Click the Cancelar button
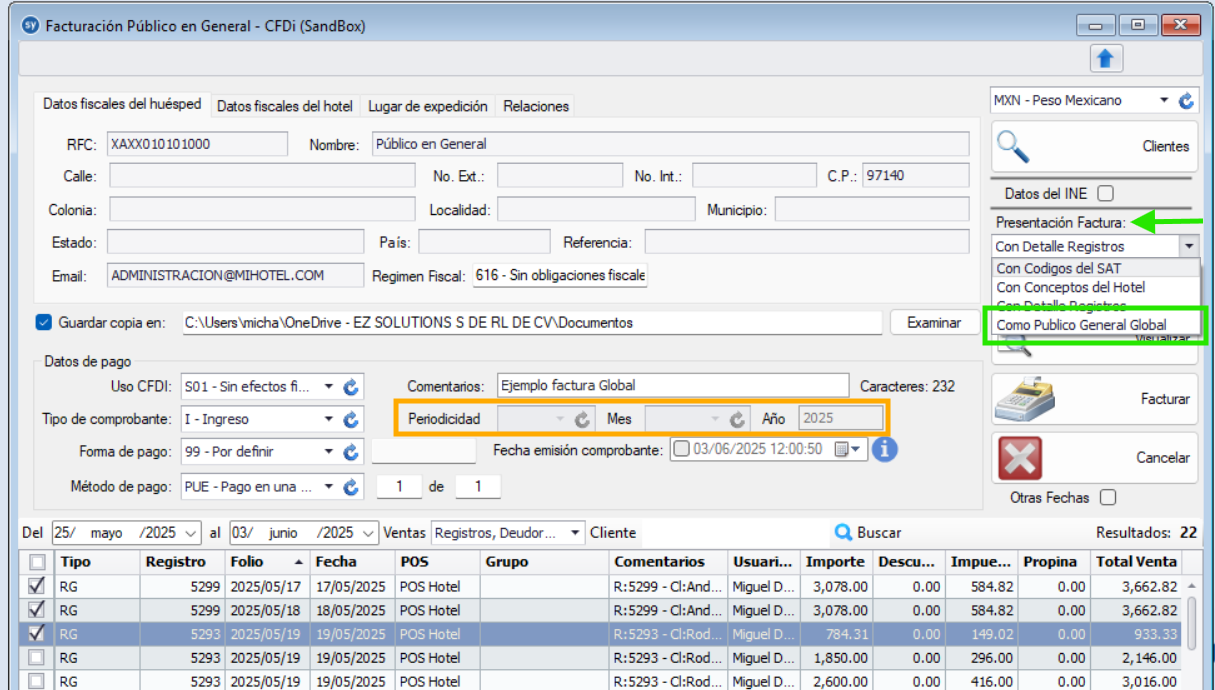The height and width of the screenshot is (690, 1215). pos(1094,458)
